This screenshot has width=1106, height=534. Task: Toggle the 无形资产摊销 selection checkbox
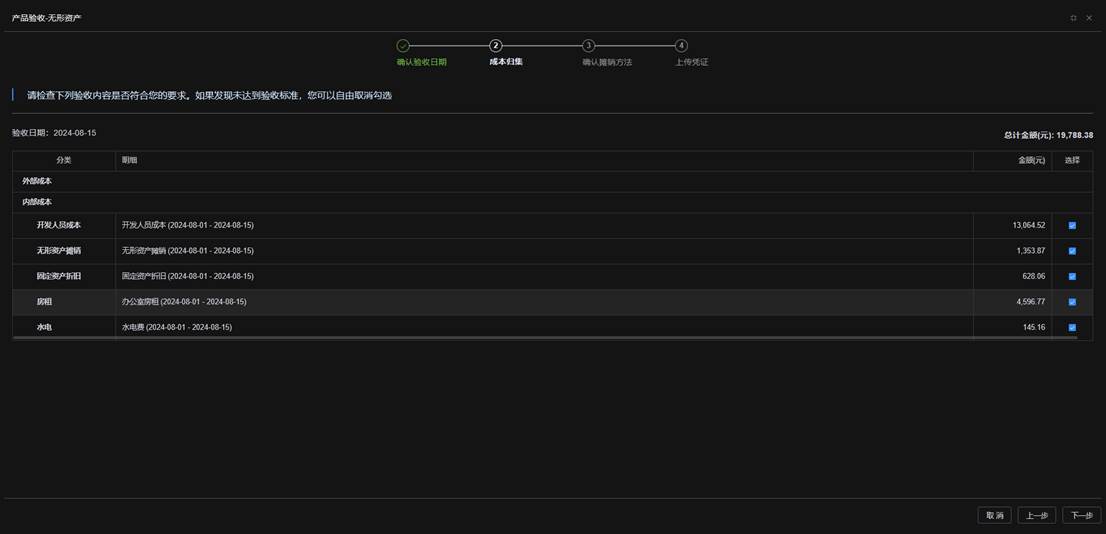(1072, 251)
